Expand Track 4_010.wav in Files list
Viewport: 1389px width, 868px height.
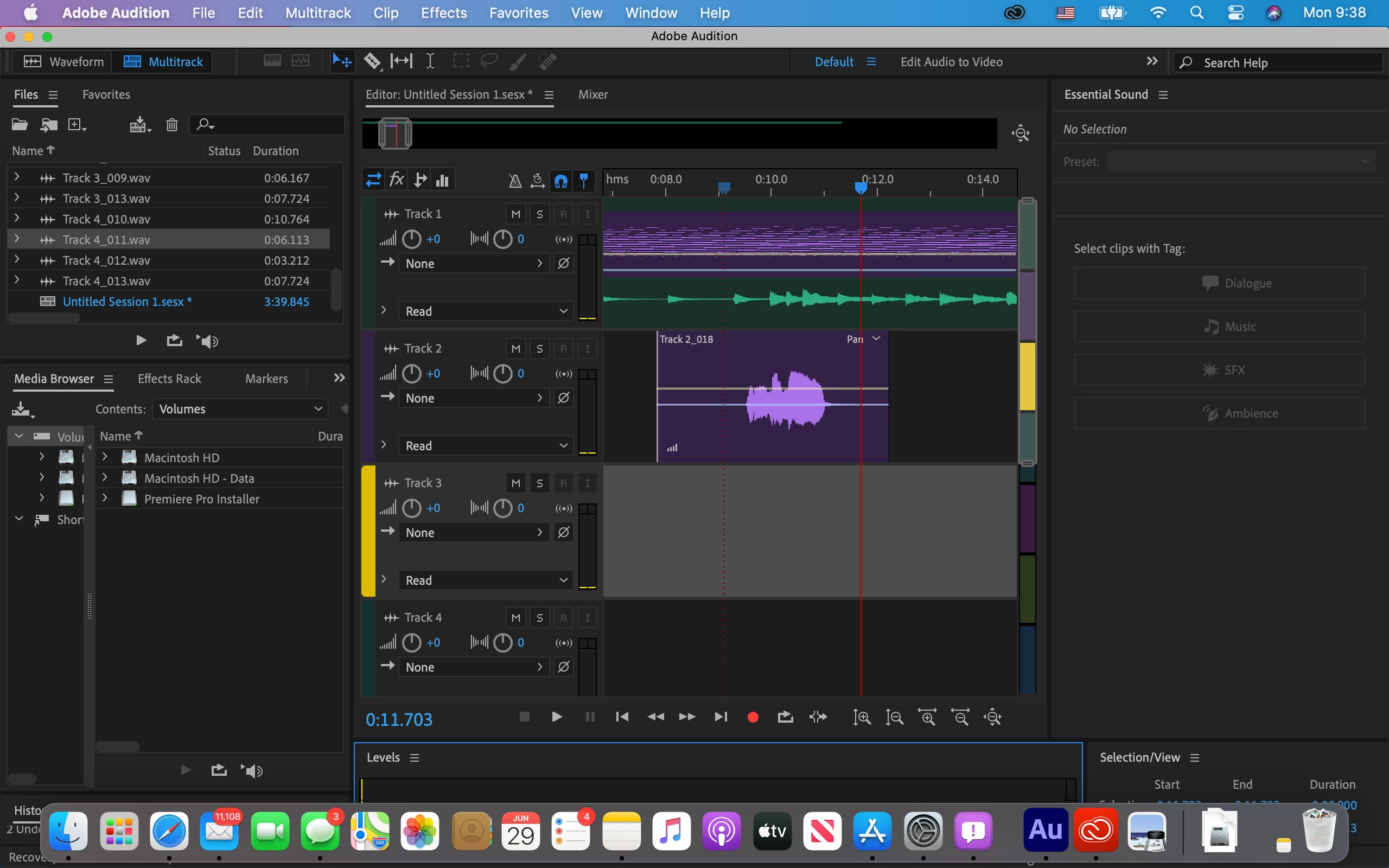(x=17, y=218)
